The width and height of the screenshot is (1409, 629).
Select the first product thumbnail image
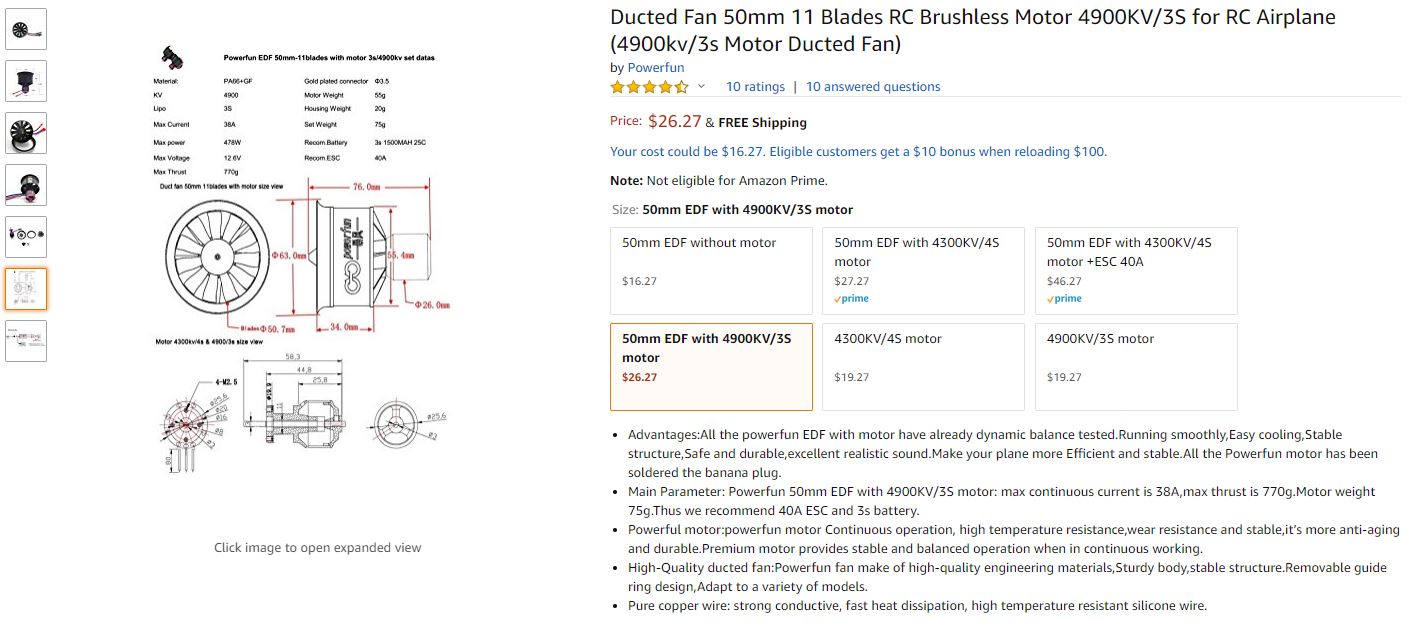point(25,29)
